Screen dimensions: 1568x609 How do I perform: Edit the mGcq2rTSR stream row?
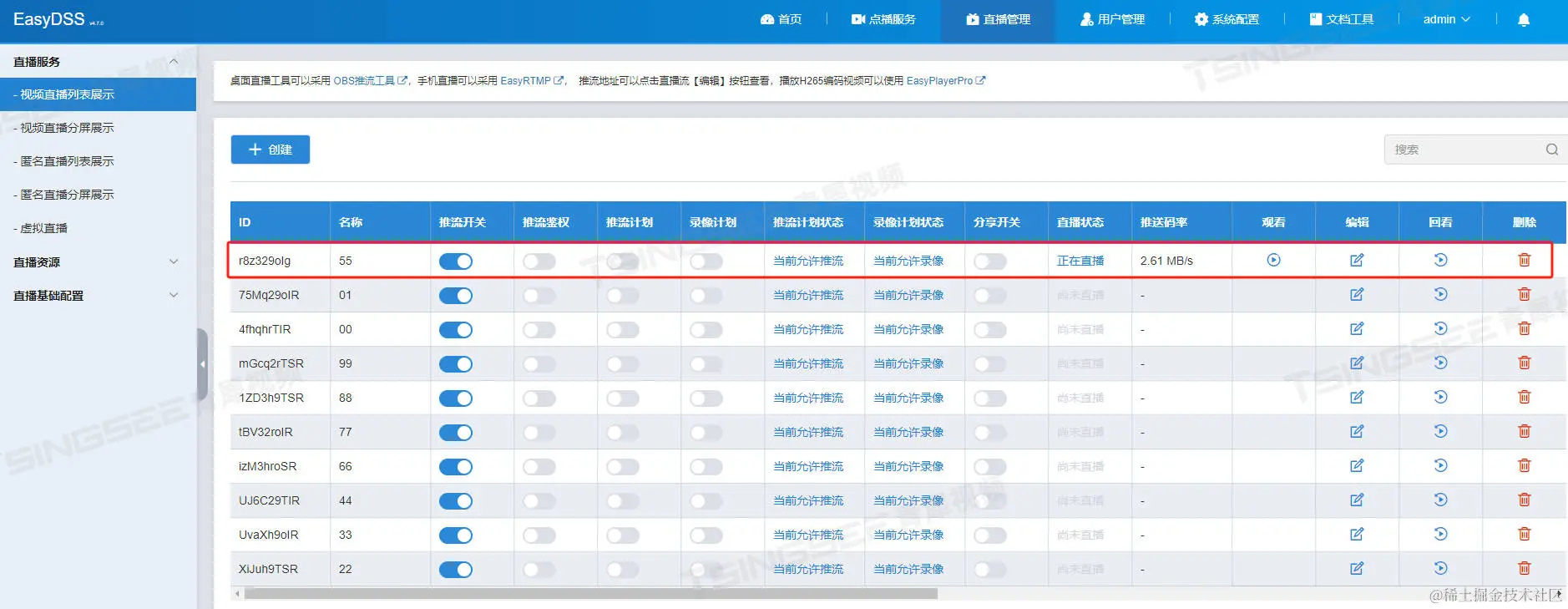[x=1357, y=363]
